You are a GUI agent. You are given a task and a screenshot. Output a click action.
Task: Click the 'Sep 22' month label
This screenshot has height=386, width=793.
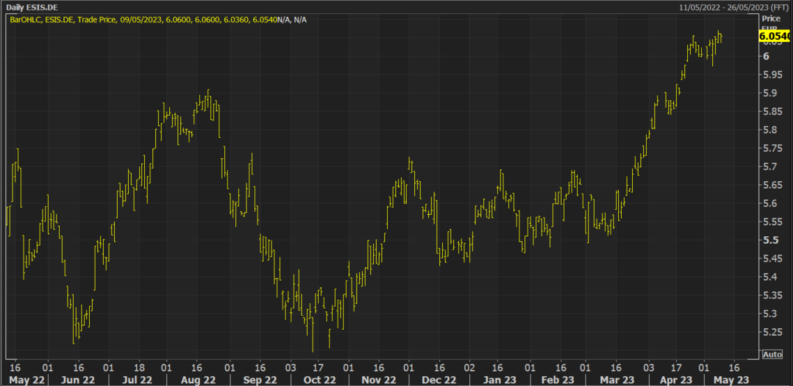[259, 379]
